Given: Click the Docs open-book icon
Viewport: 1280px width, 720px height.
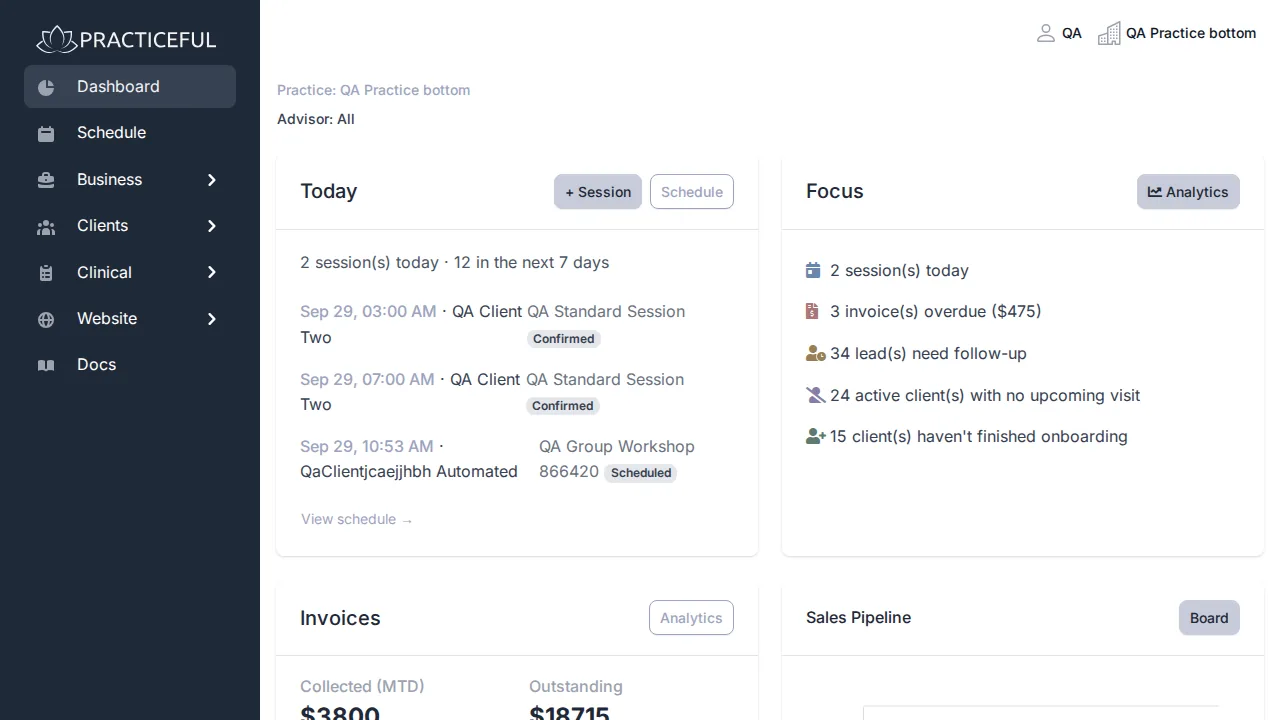Looking at the screenshot, I should (46, 365).
